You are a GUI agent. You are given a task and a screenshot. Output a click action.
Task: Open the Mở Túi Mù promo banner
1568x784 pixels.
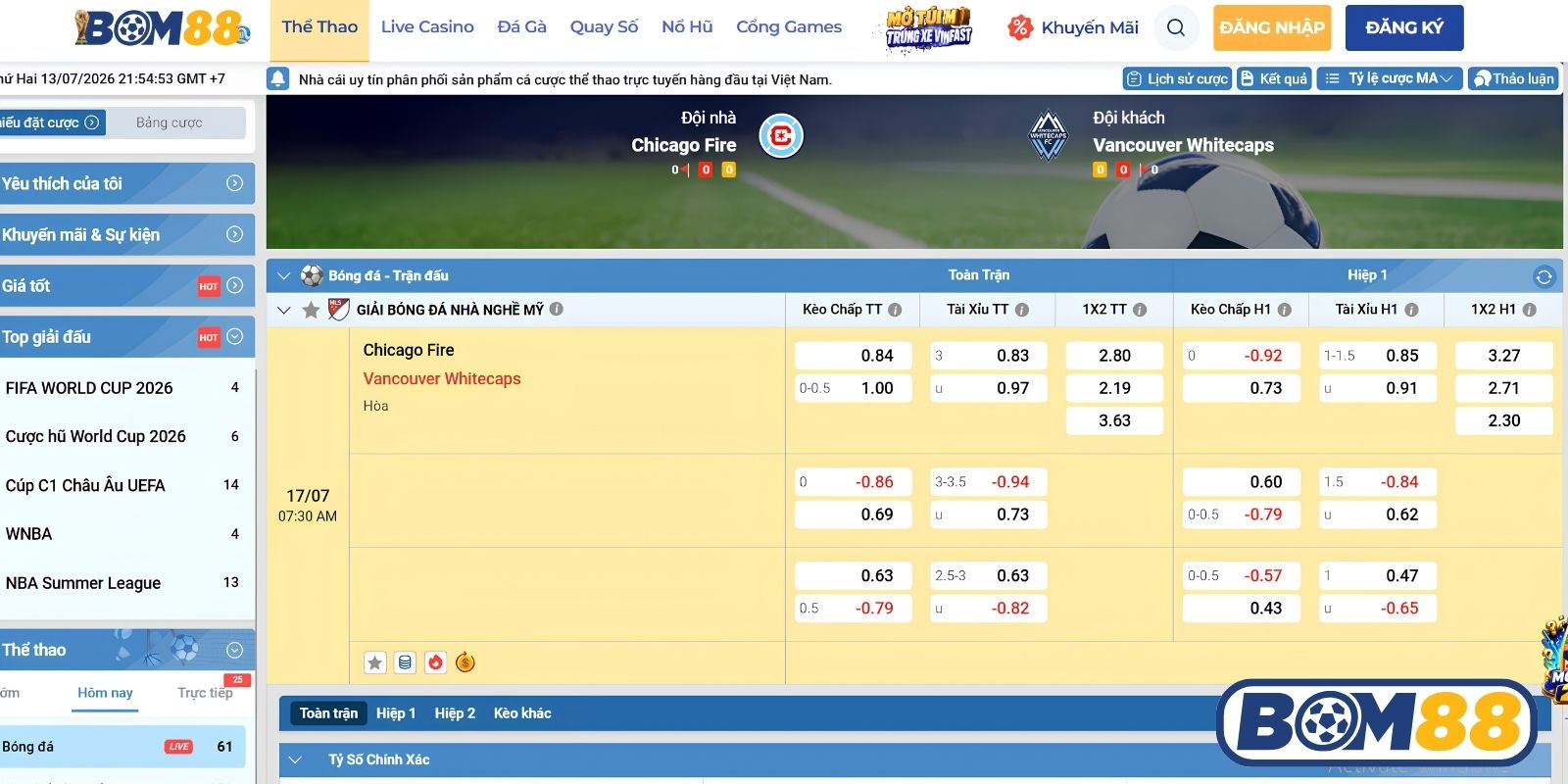pyautogui.click(x=928, y=27)
